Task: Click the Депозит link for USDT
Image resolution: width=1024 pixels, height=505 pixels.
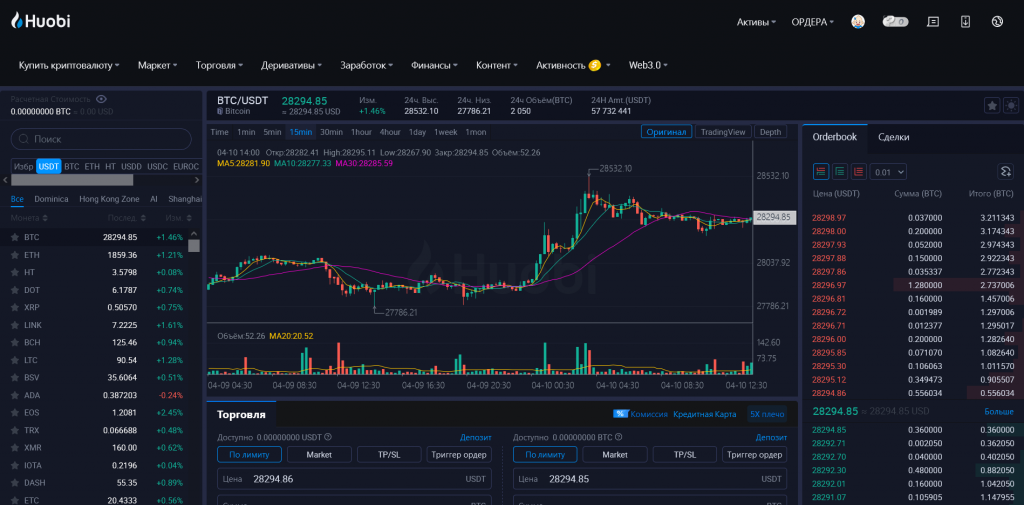Action: [476, 437]
